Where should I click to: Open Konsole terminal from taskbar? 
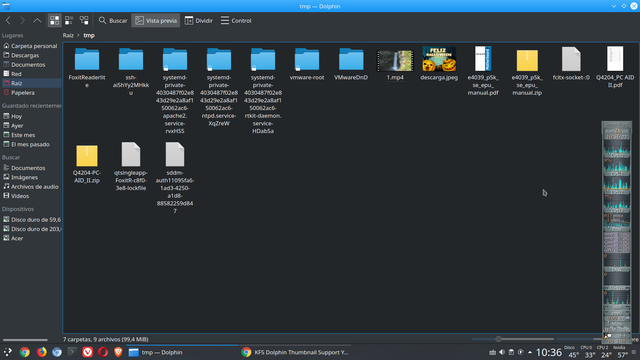[72, 352]
